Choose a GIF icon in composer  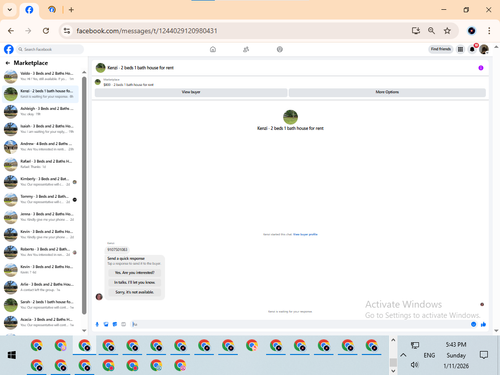[x=123, y=324]
